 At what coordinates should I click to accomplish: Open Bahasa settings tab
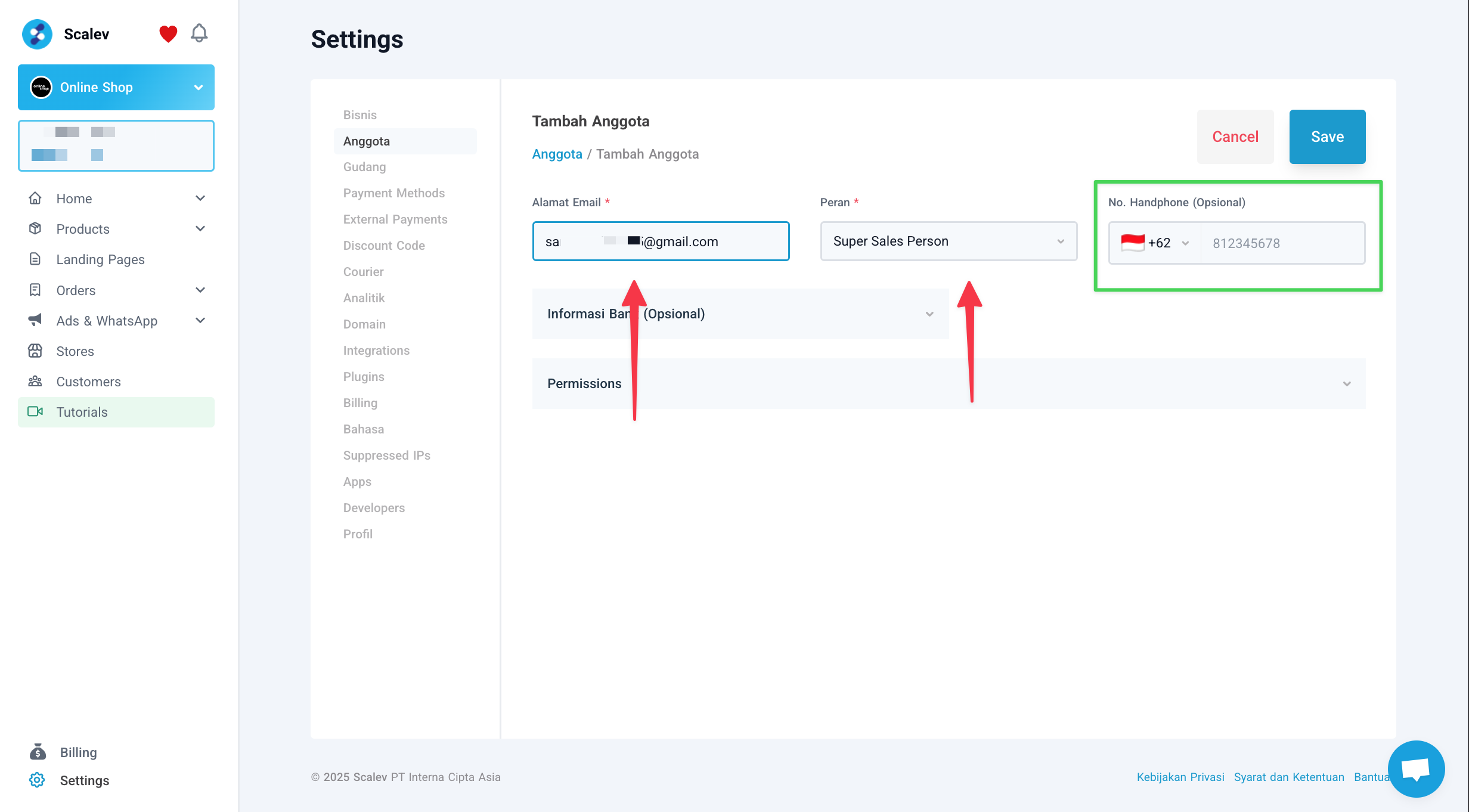364,429
